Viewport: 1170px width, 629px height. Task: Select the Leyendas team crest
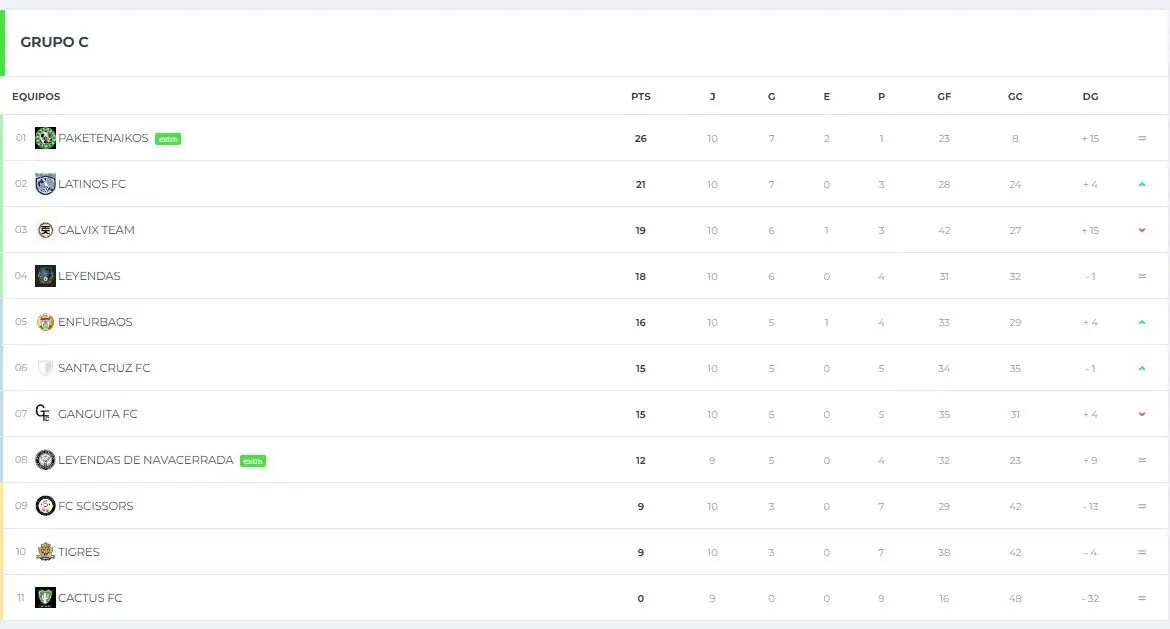(46, 276)
